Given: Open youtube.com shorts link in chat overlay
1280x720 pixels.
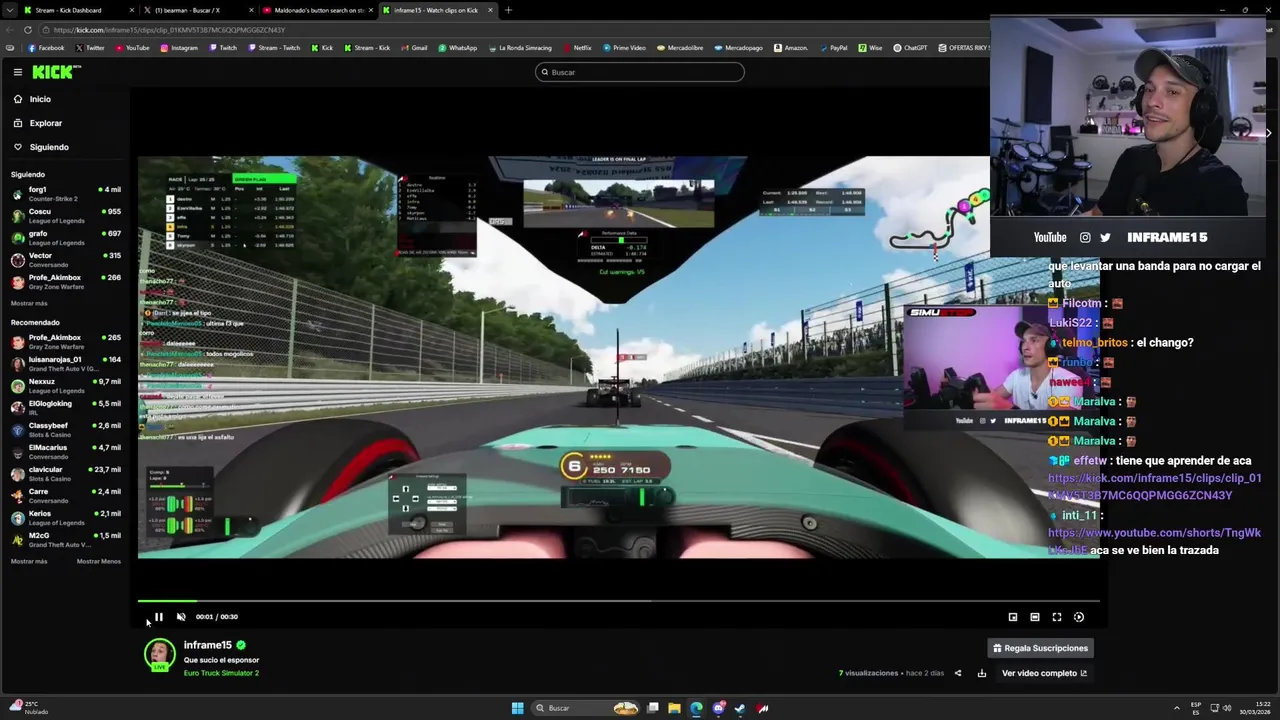Looking at the screenshot, I should 1154,541.
